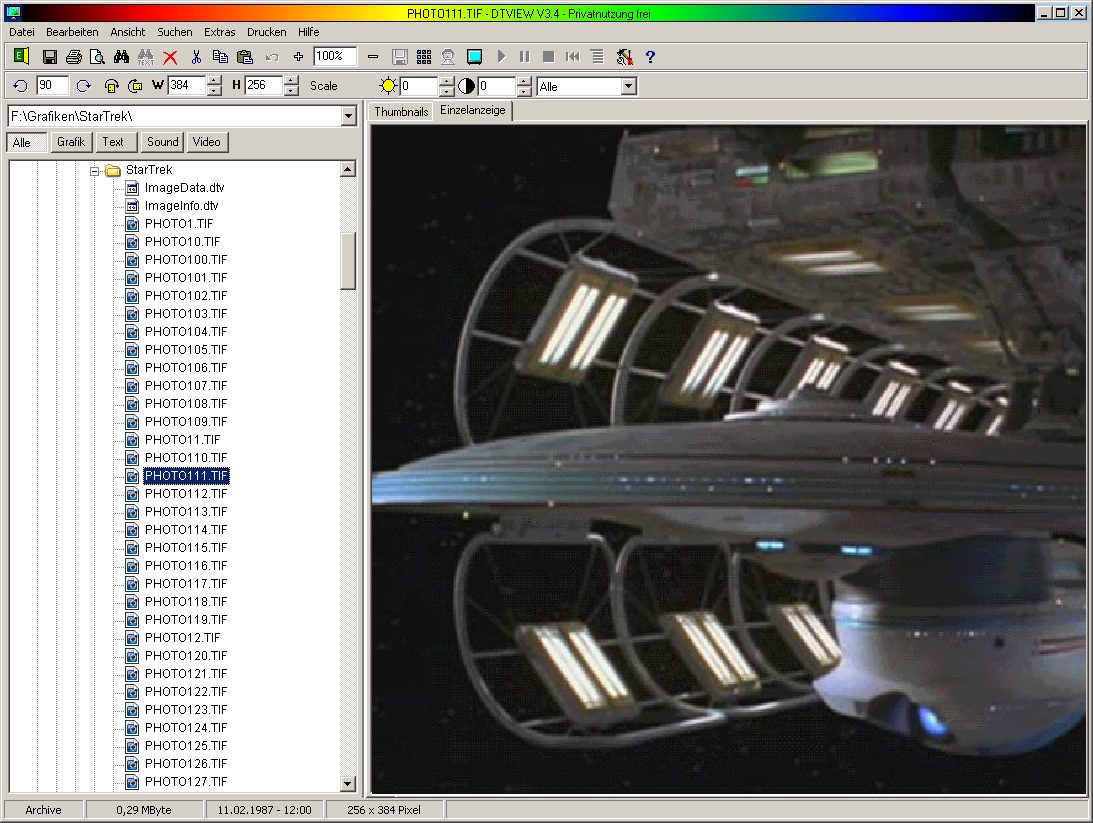Viewport: 1093px width, 823px height.
Task: Paste from the clipboard icon
Action: click(x=245, y=57)
